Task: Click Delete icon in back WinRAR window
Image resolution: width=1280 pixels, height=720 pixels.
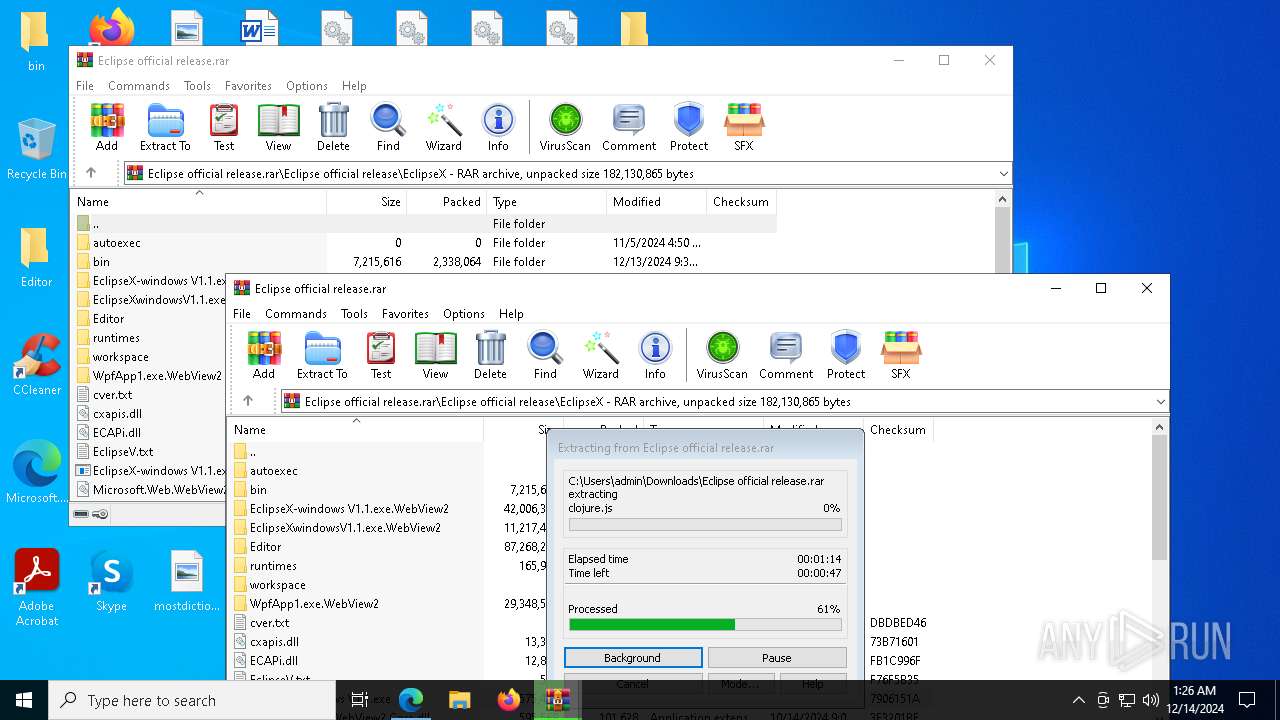Action: click(x=333, y=128)
